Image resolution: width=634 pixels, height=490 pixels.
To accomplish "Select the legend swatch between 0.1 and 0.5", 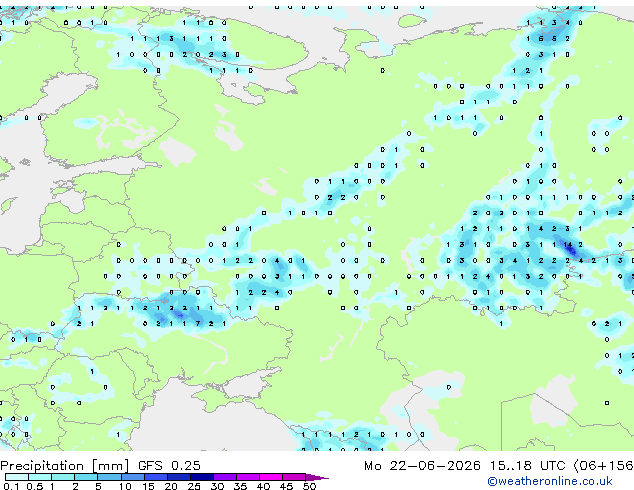I will tap(17, 477).
